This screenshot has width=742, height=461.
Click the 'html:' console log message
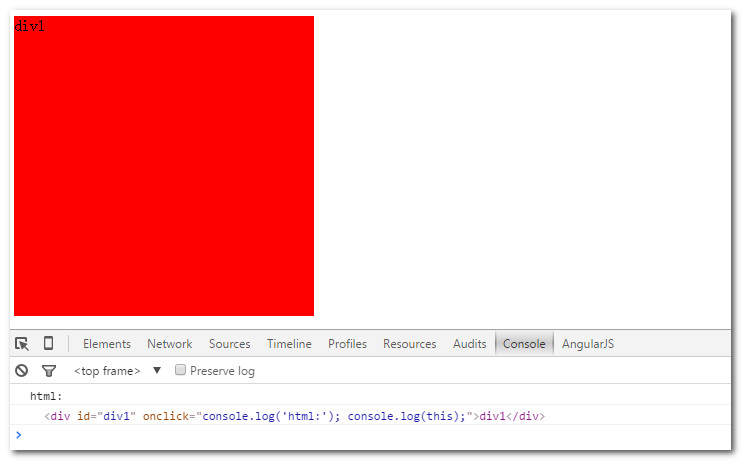coord(46,397)
